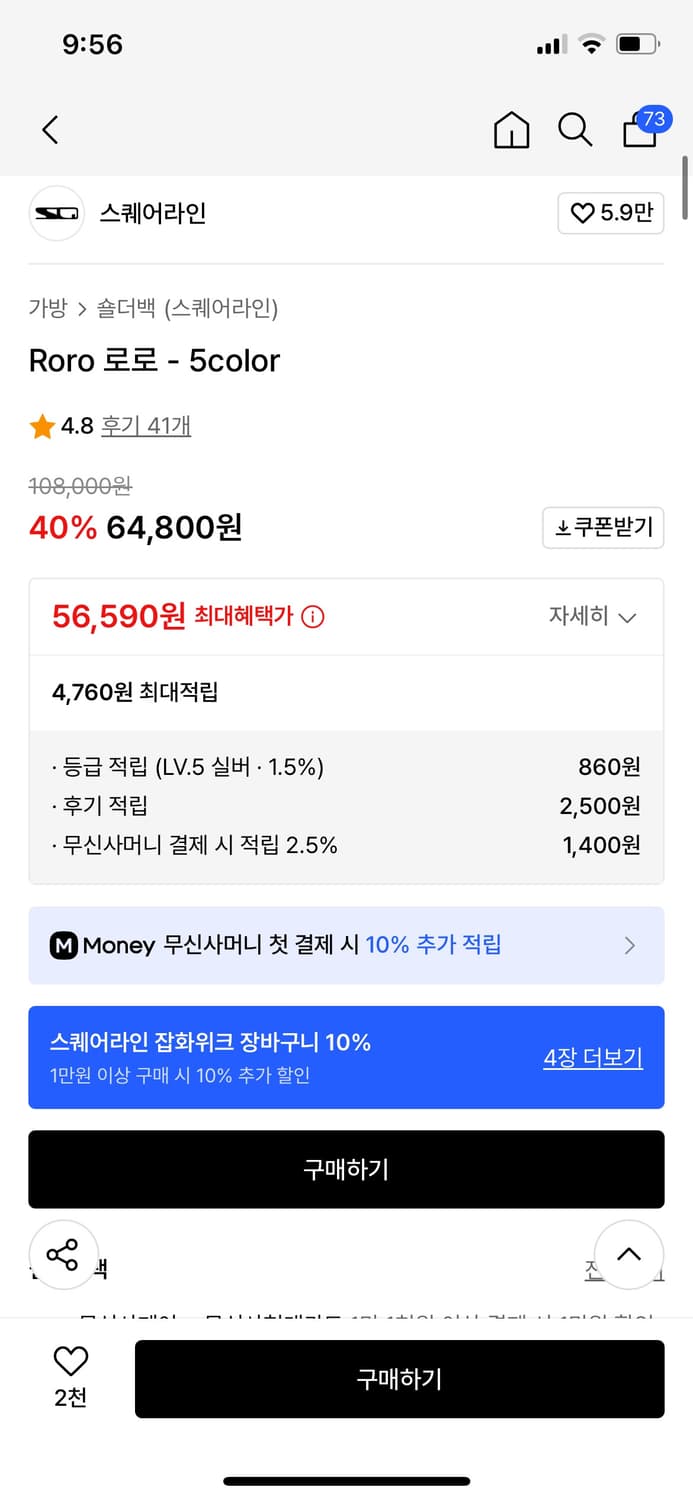The height and width of the screenshot is (1500, 693).
Task: Open the Money 추가 적립 banner chevron
Action: coord(630,945)
